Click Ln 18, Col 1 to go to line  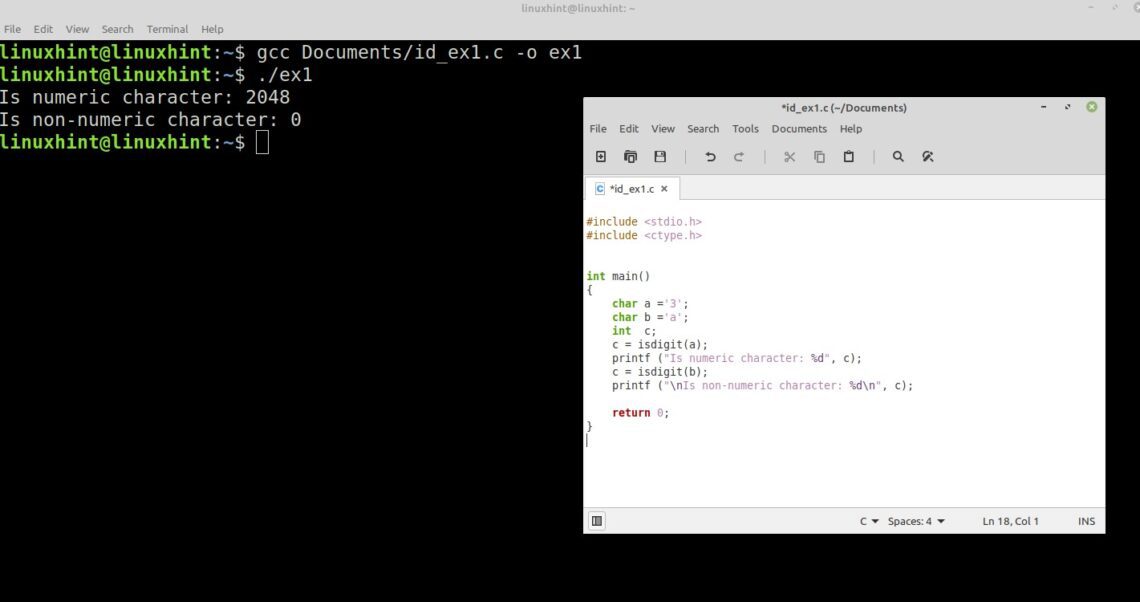pyautogui.click(x=1010, y=520)
